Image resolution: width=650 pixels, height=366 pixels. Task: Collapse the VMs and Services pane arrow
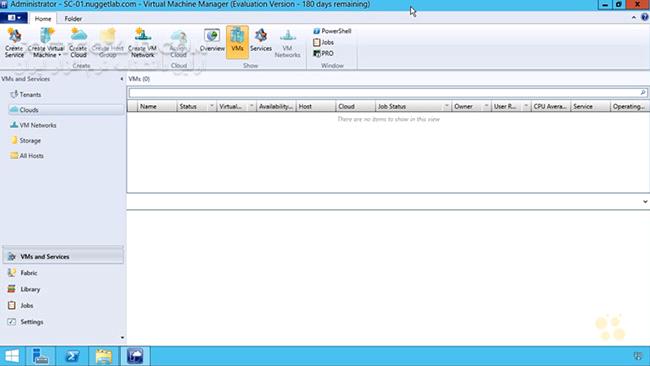tap(121, 79)
